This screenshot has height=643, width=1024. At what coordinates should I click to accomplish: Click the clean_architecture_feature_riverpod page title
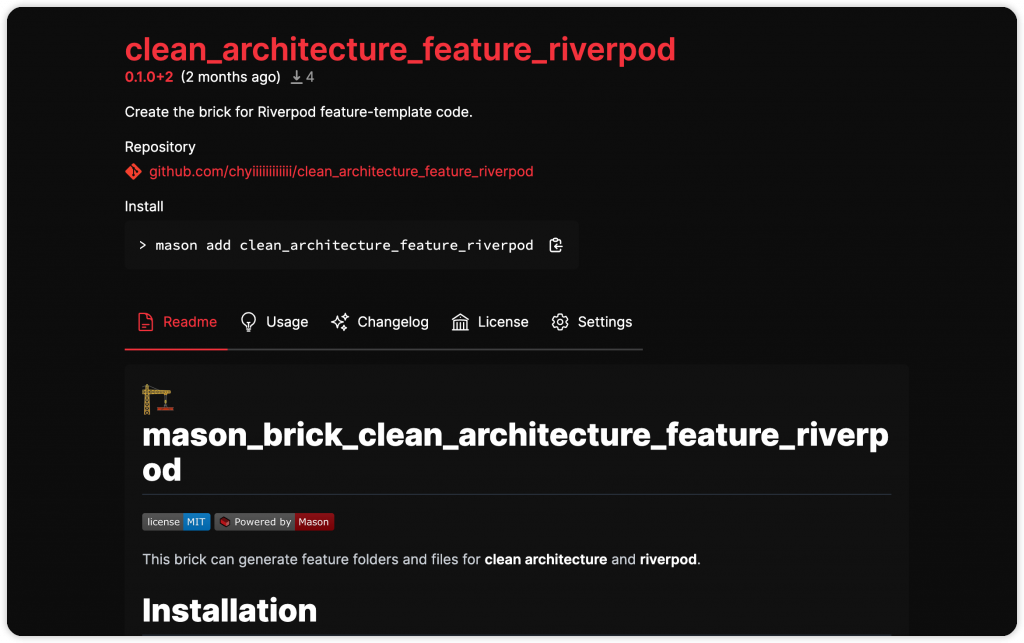point(400,50)
